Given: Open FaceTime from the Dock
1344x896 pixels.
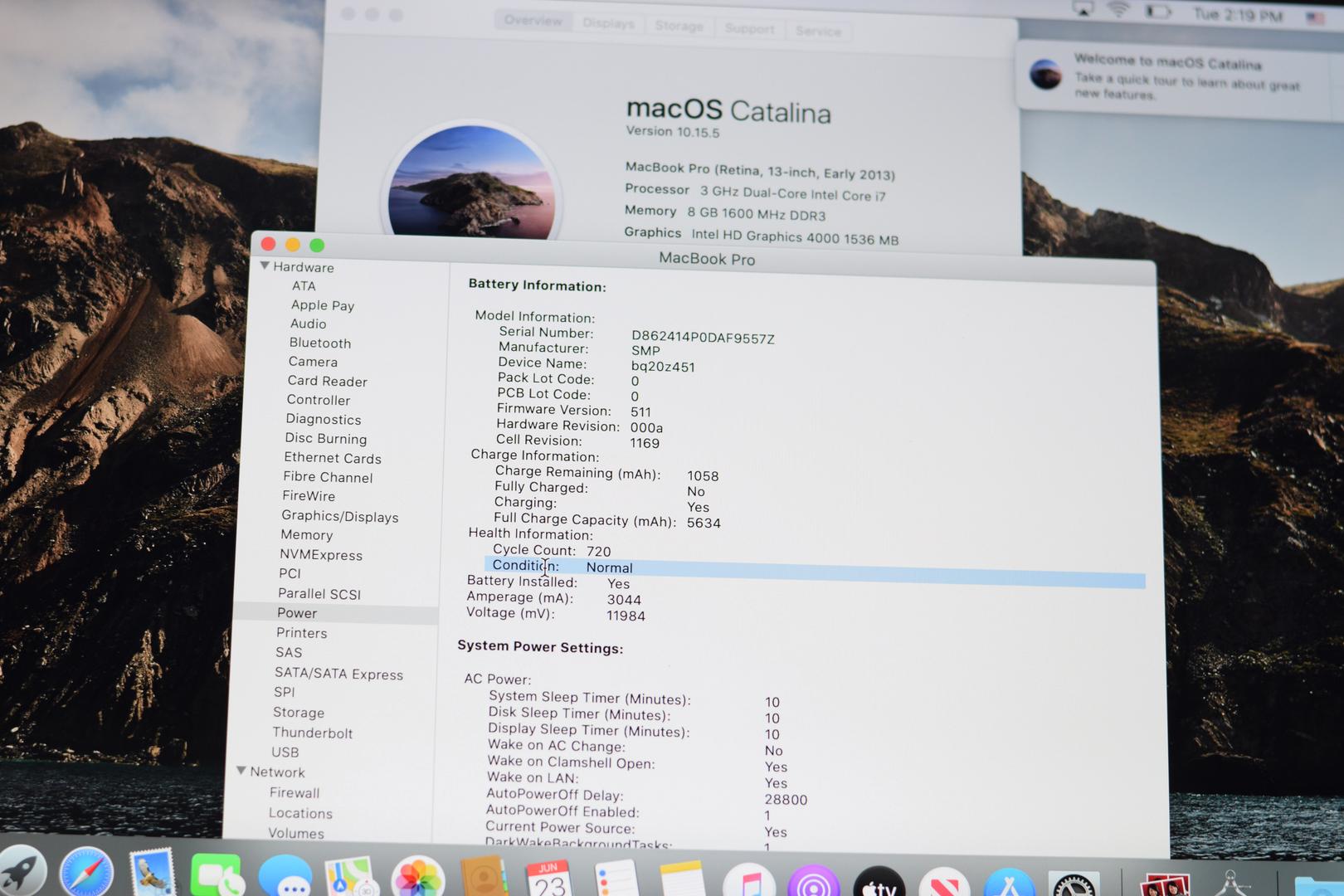Looking at the screenshot, I should click(217, 875).
